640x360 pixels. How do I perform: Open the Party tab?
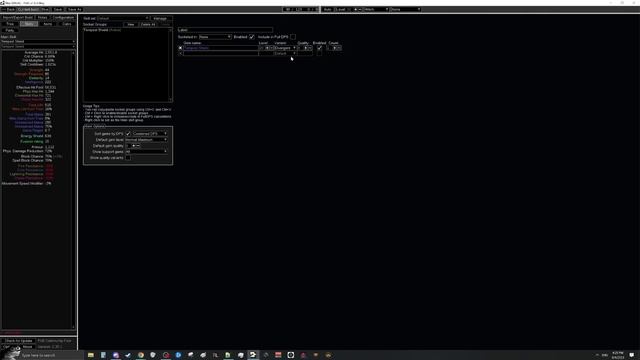coord(10,31)
